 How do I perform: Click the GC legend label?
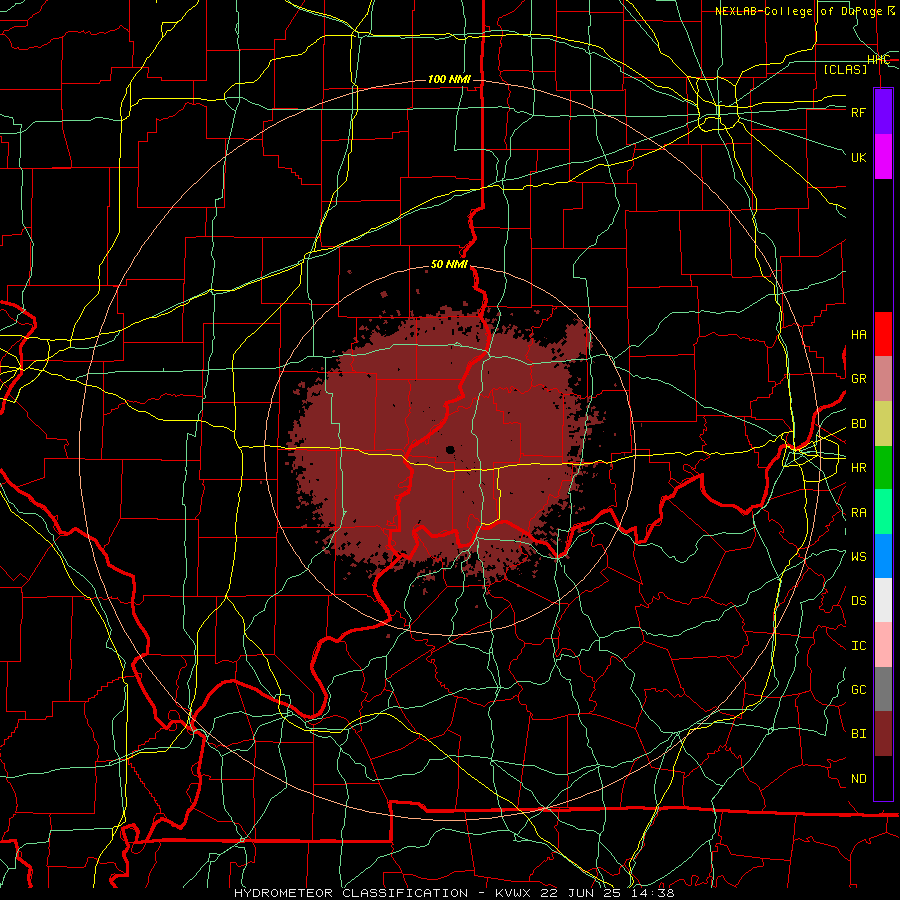pos(858,689)
